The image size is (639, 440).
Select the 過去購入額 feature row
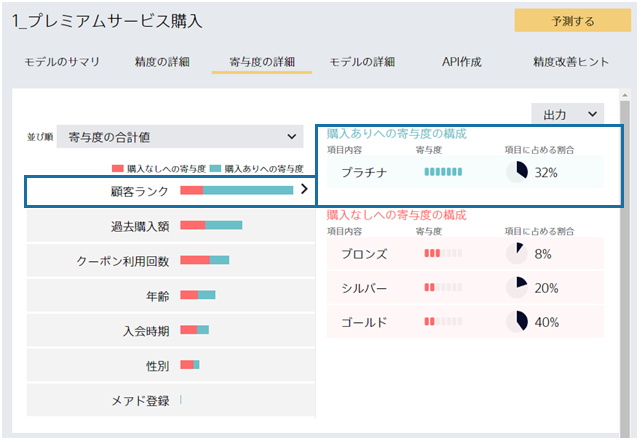(x=171, y=226)
